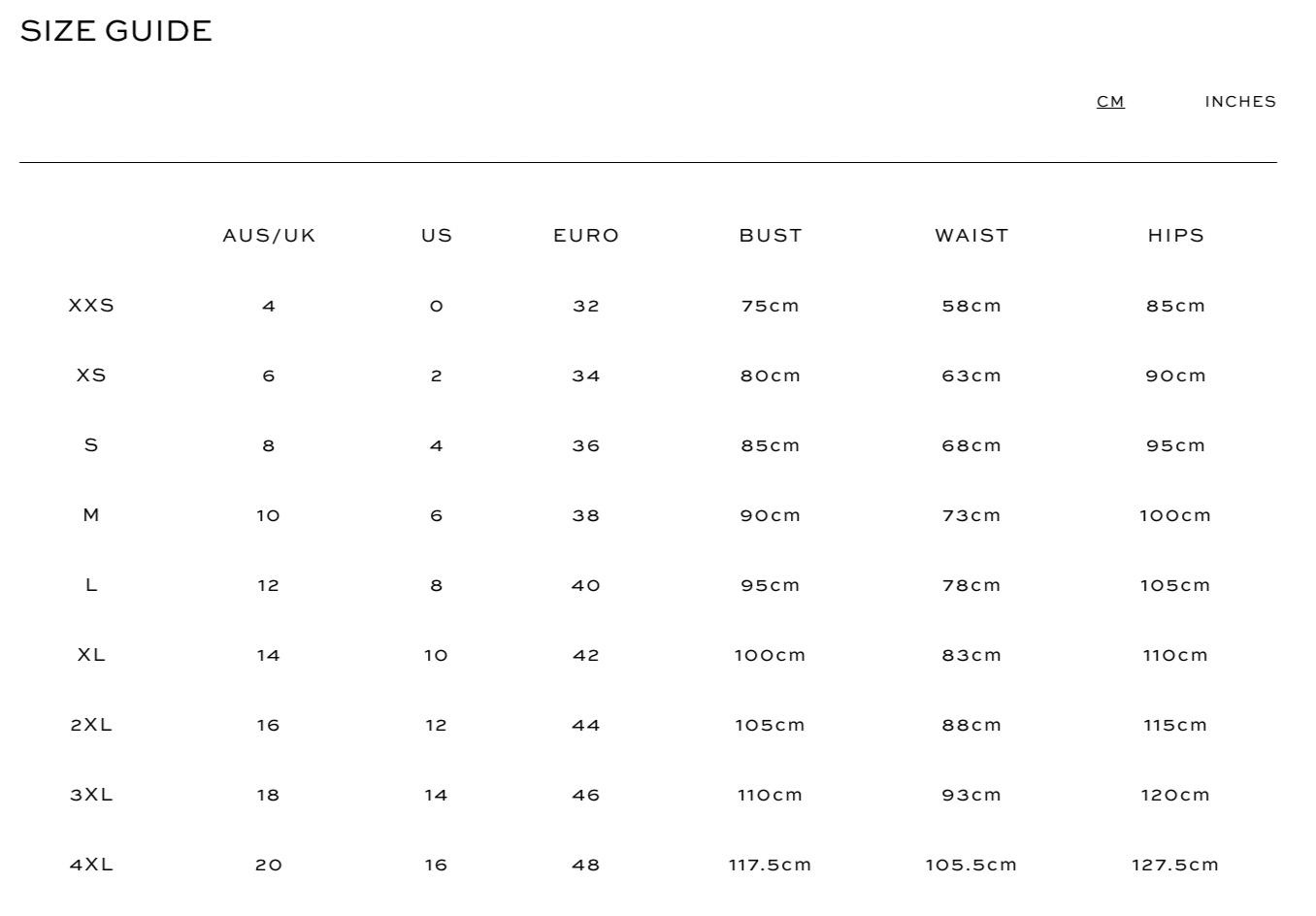The height and width of the screenshot is (916, 1316).
Task: Click the 127.5cm hips measurement
Action: pyautogui.click(x=1174, y=865)
